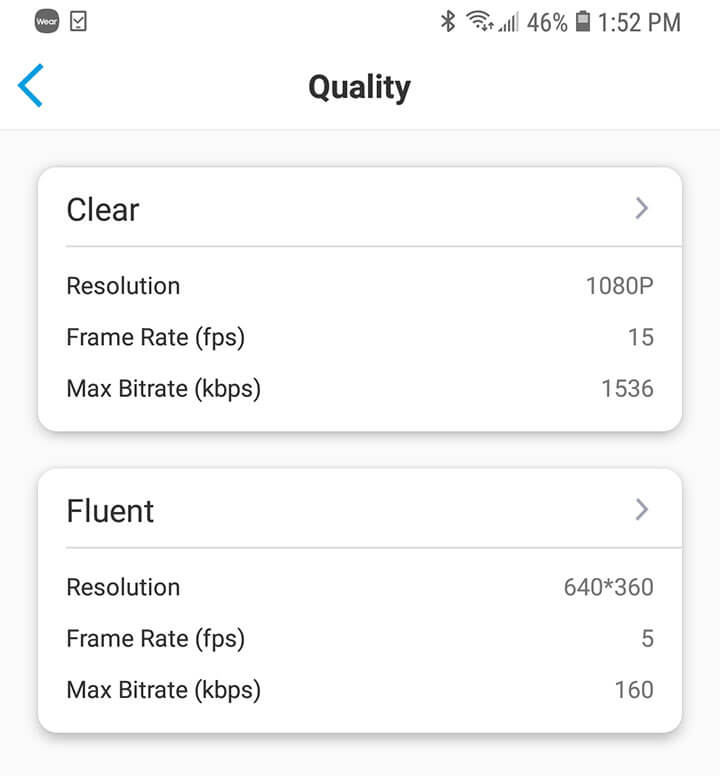Tap the 1:52 PM clock
The image size is (720, 776).
point(639,21)
